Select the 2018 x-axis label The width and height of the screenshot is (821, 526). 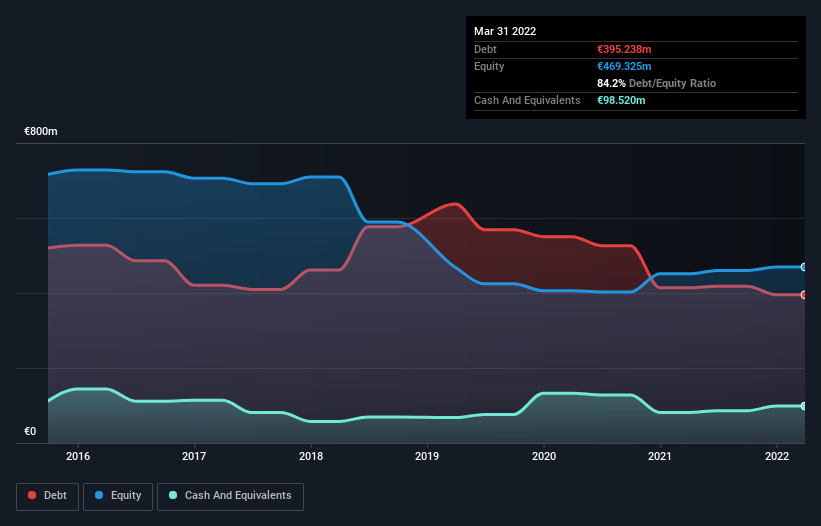311,456
